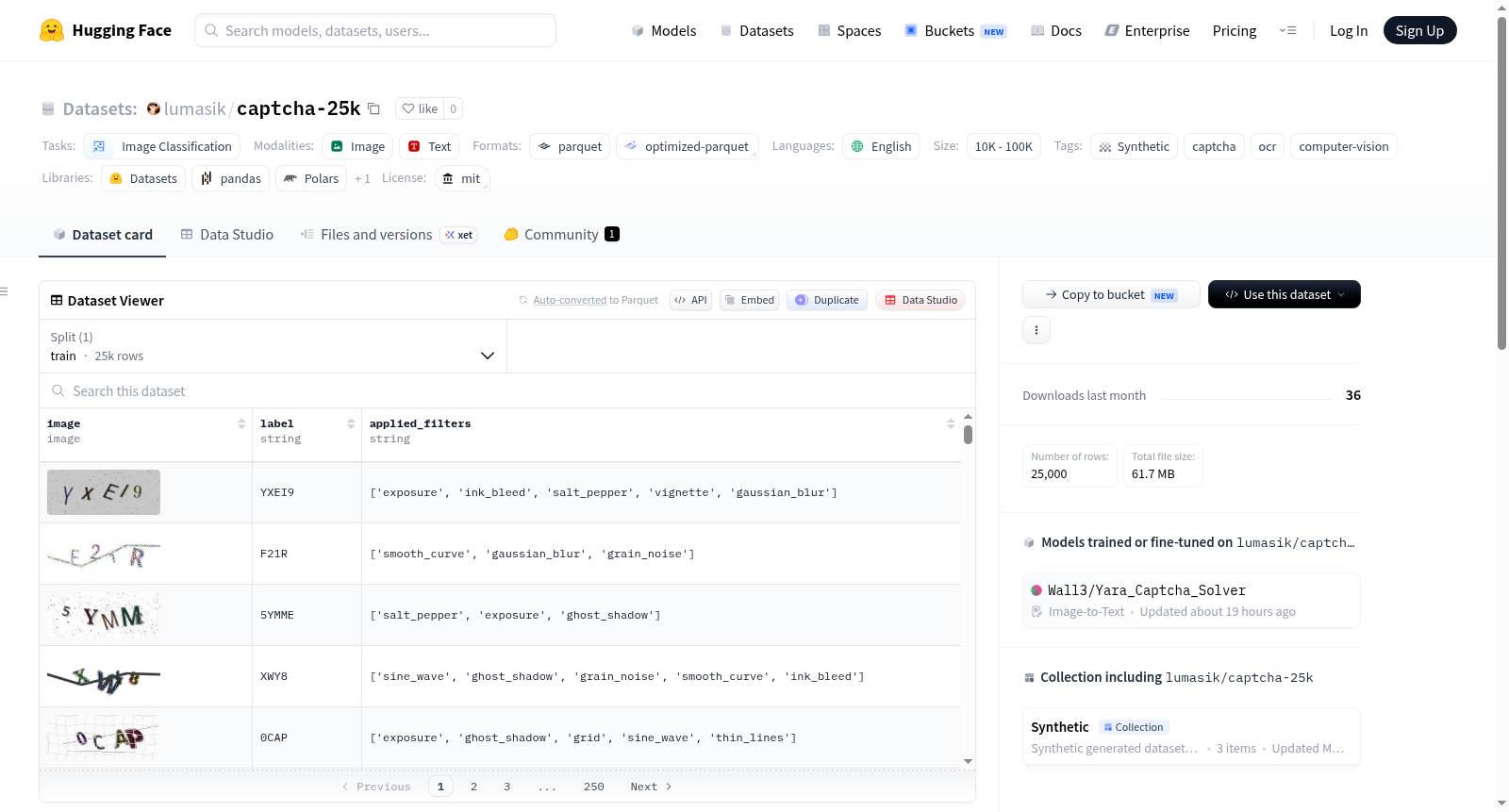Like the captcha-25k dataset

click(x=420, y=108)
